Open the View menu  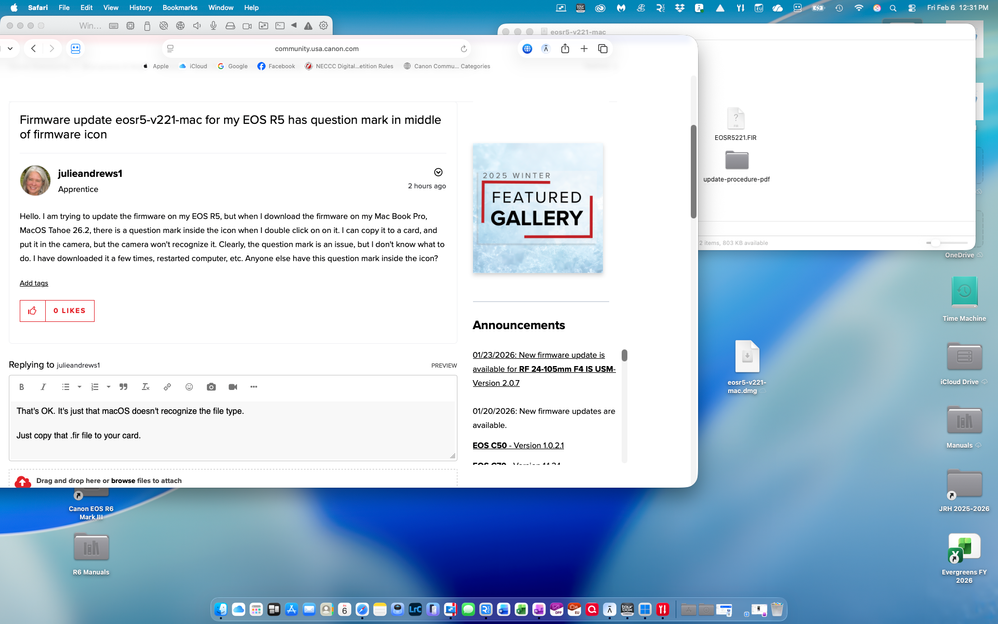click(x=111, y=8)
